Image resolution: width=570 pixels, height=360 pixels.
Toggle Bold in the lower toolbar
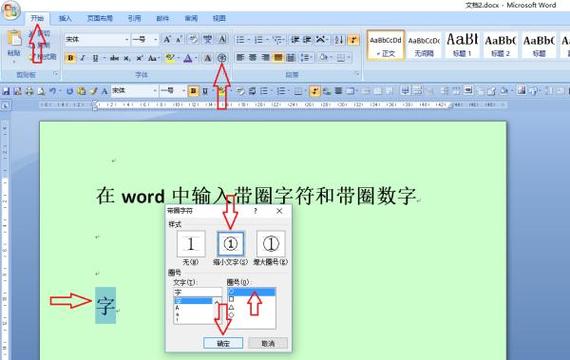point(193,91)
